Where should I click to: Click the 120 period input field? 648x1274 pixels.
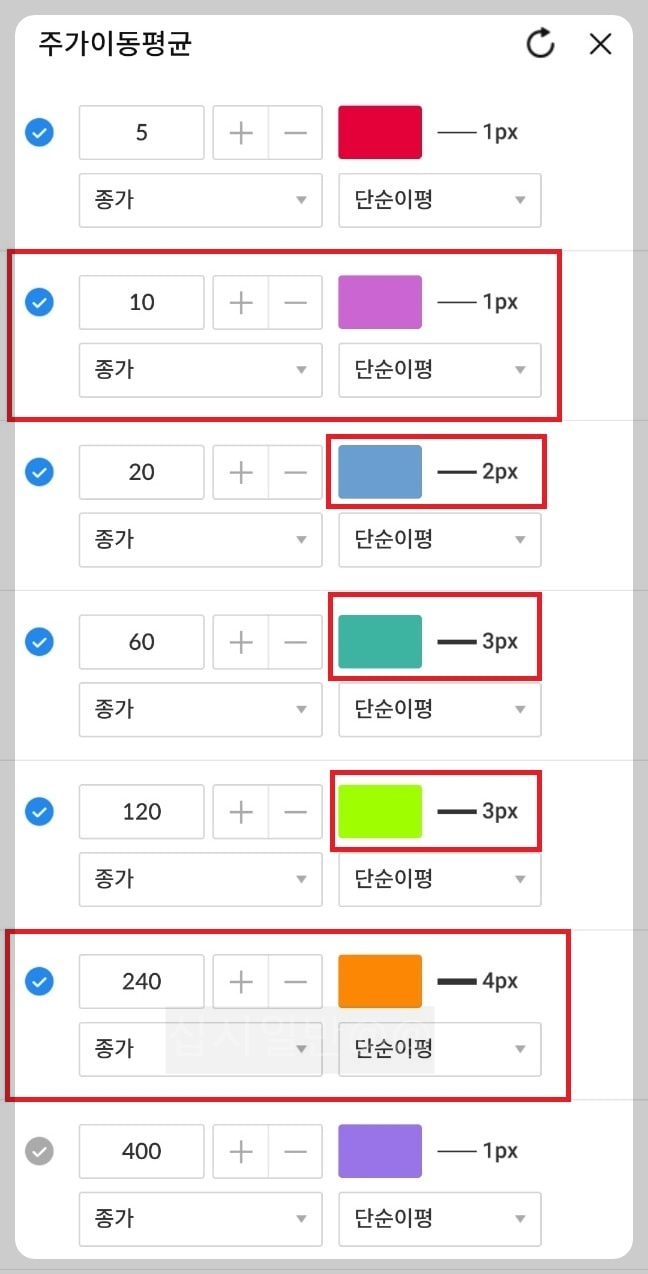(x=141, y=811)
